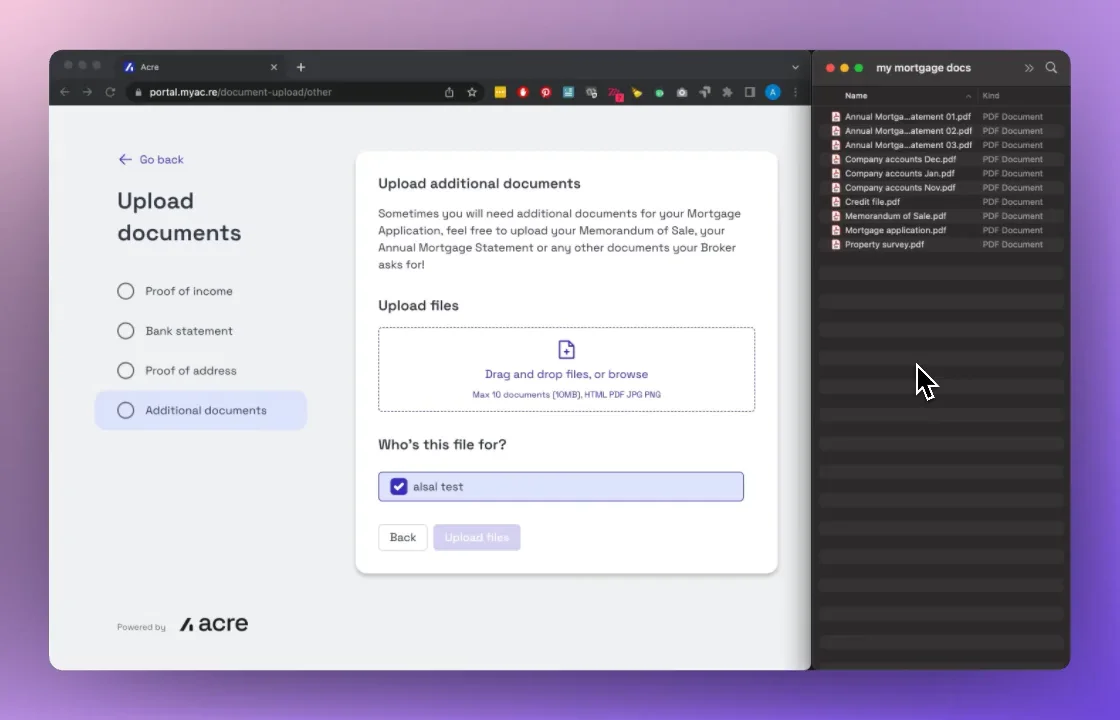1120x720 pixels.
Task: Select the Proof of income step
Action: (x=175, y=291)
